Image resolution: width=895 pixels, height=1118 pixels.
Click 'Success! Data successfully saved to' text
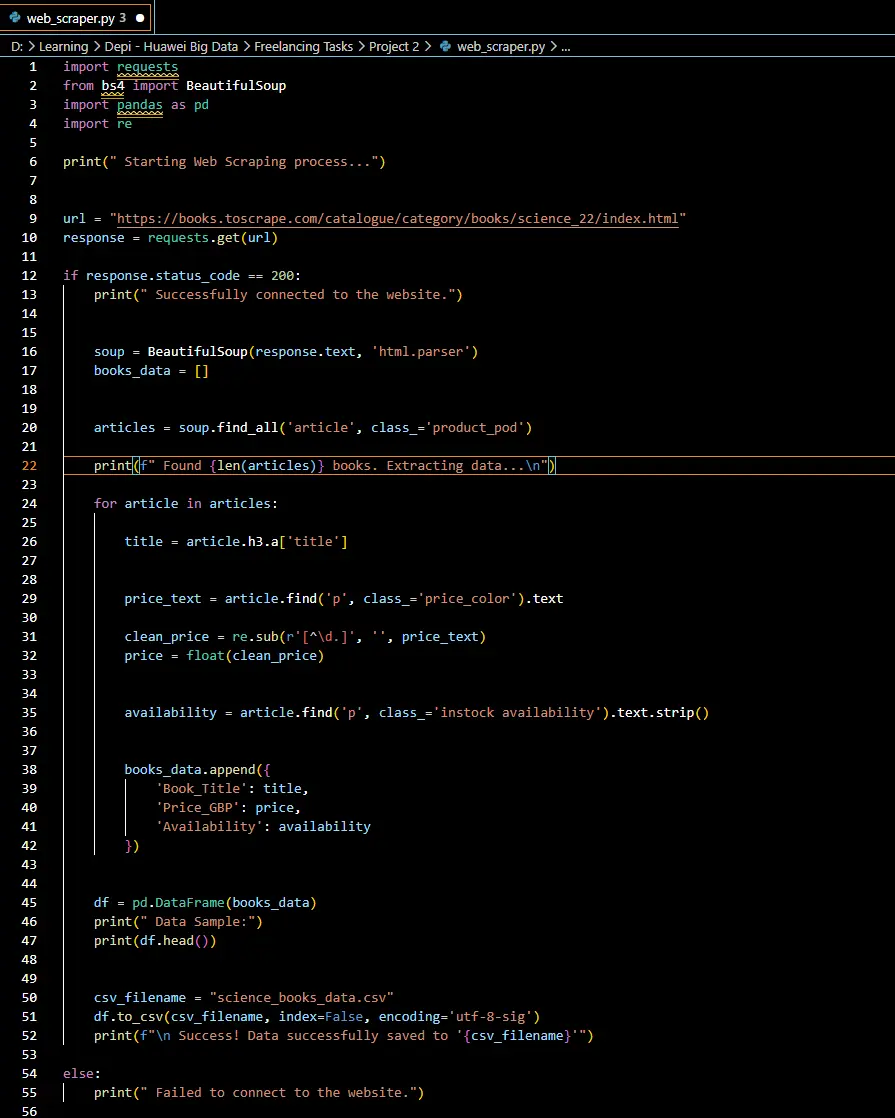coord(313,1036)
